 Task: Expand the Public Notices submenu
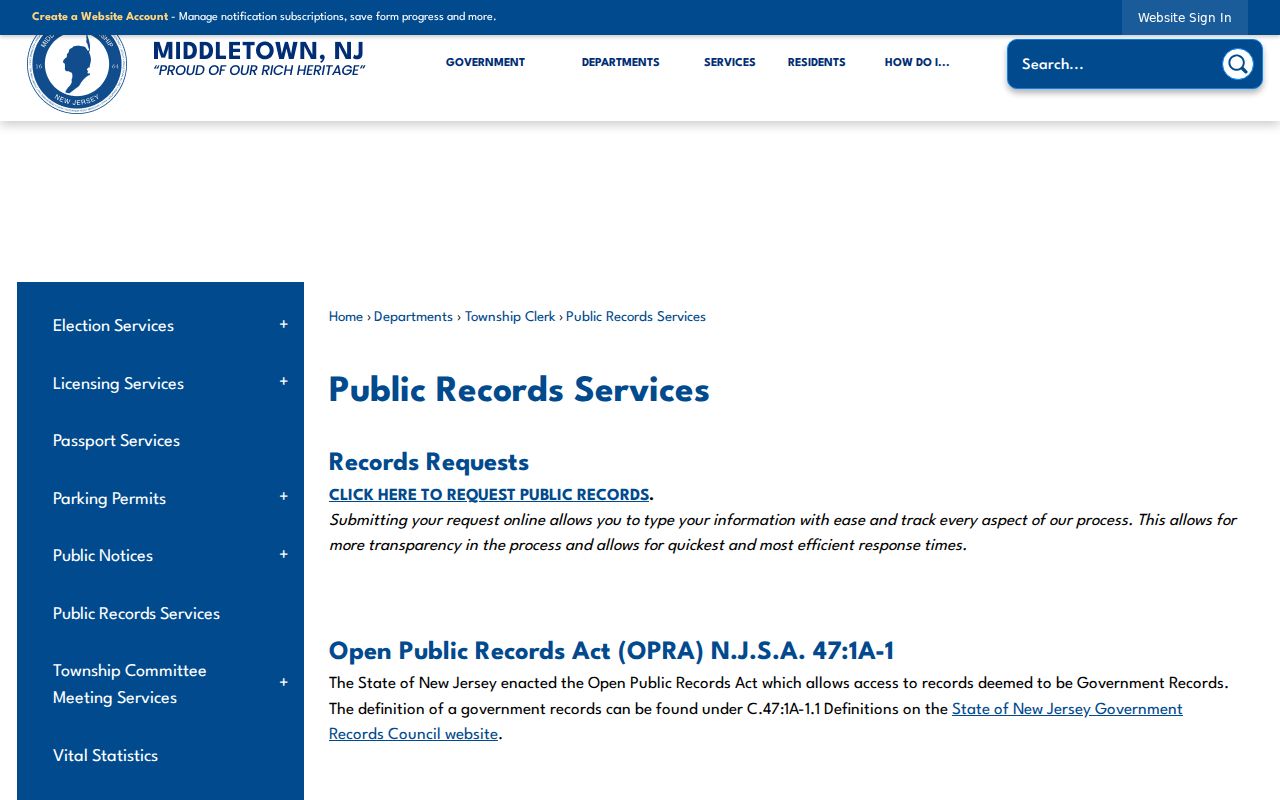pyautogui.click(x=284, y=555)
